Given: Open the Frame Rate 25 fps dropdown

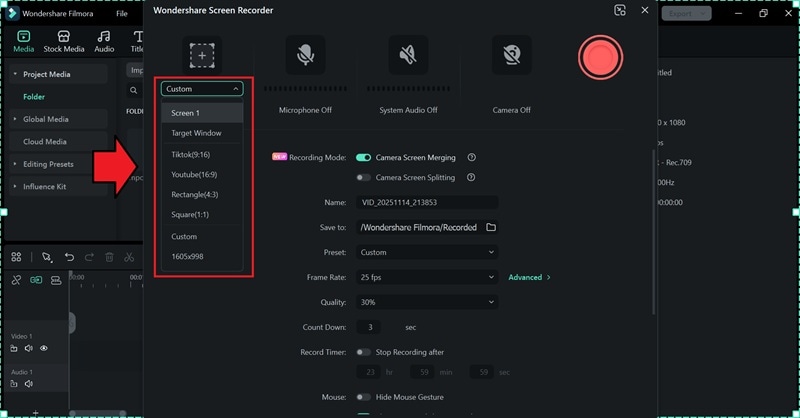Looking at the screenshot, I should tap(427, 277).
